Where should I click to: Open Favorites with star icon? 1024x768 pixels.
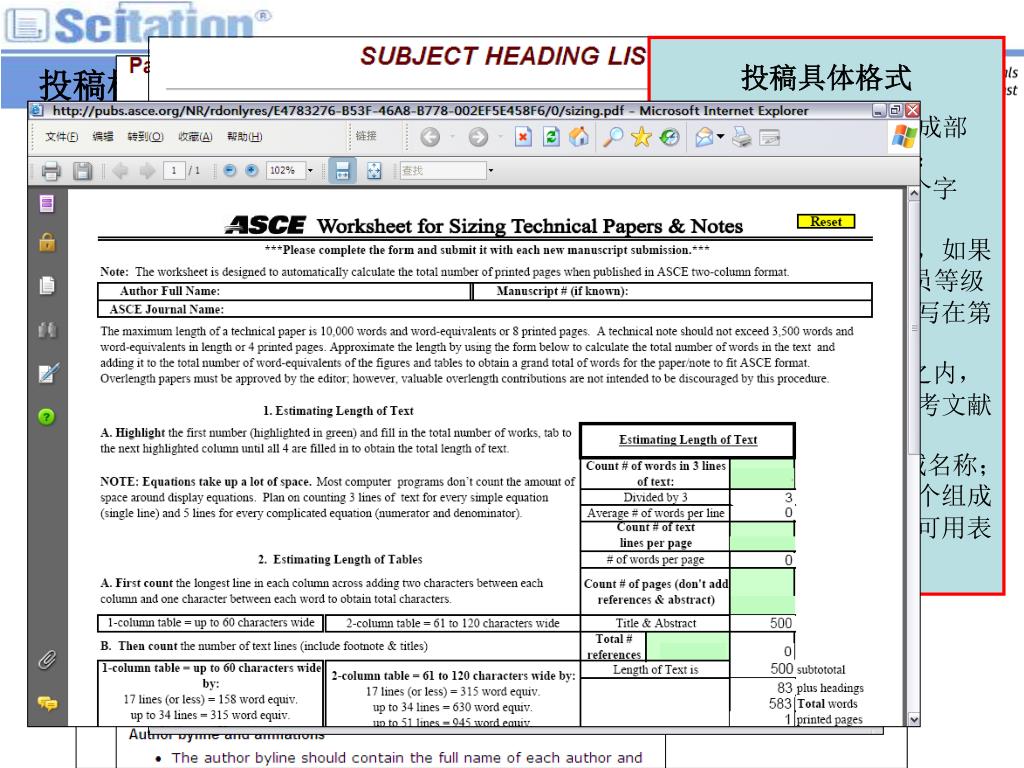tap(641, 136)
